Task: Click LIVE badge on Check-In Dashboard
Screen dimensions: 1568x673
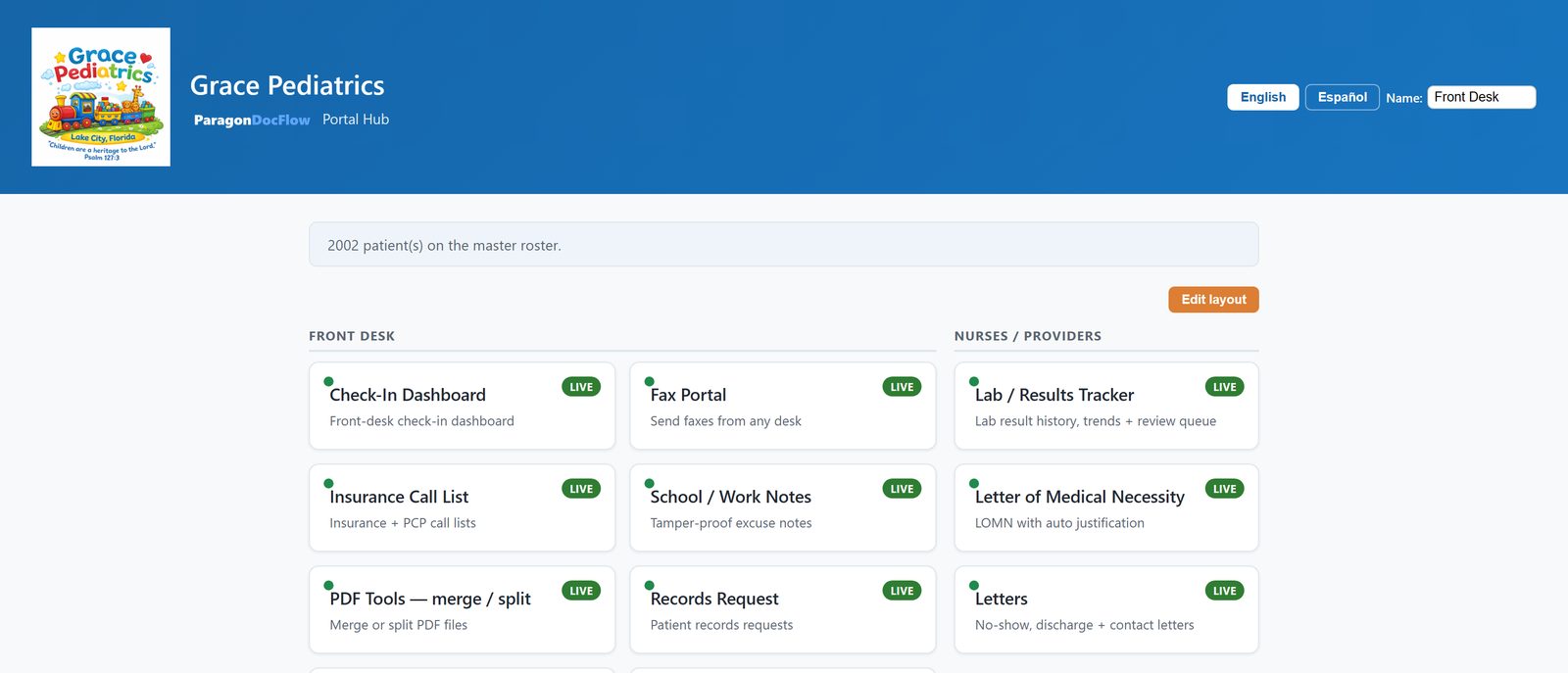Action: [x=581, y=387]
